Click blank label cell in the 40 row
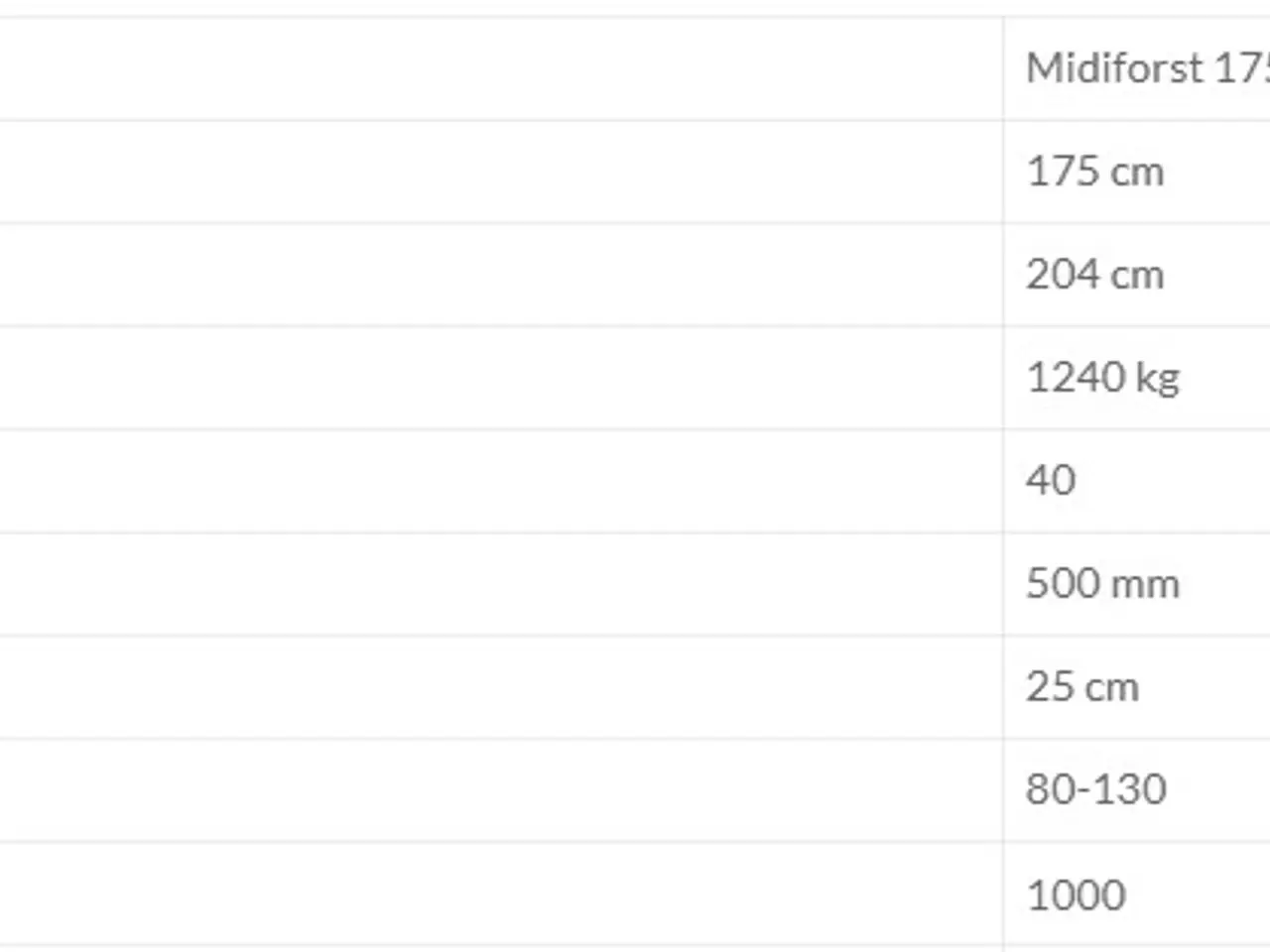The width and height of the screenshot is (1270, 952). tap(501, 481)
